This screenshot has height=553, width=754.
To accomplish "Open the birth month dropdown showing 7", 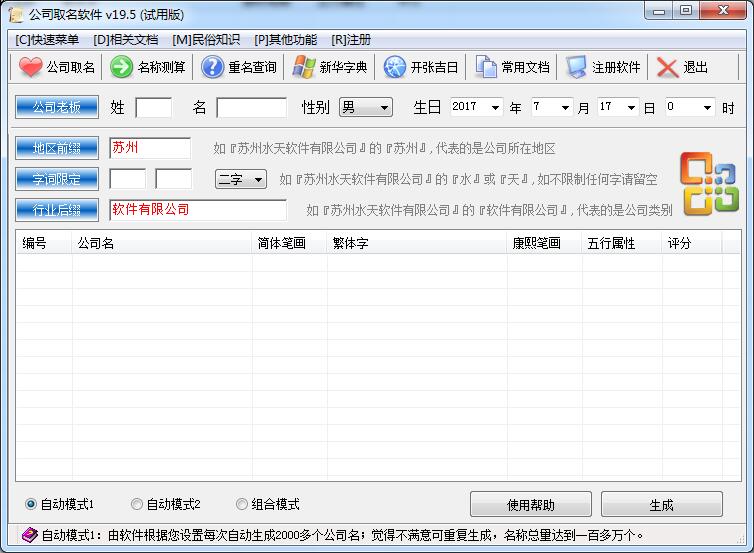I will click(x=552, y=107).
